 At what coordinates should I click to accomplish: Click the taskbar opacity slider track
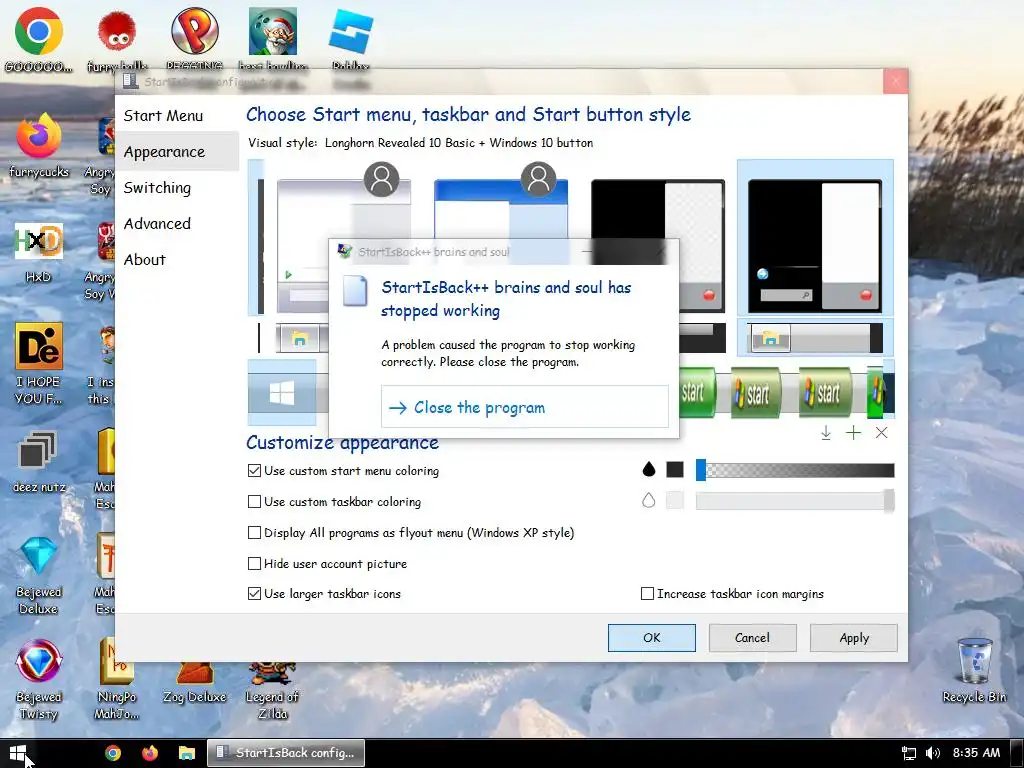click(795, 500)
